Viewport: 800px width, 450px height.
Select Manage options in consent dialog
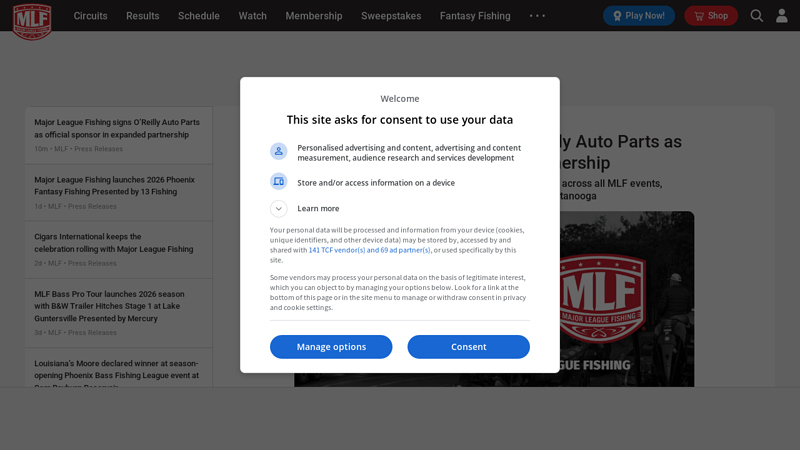pos(331,347)
